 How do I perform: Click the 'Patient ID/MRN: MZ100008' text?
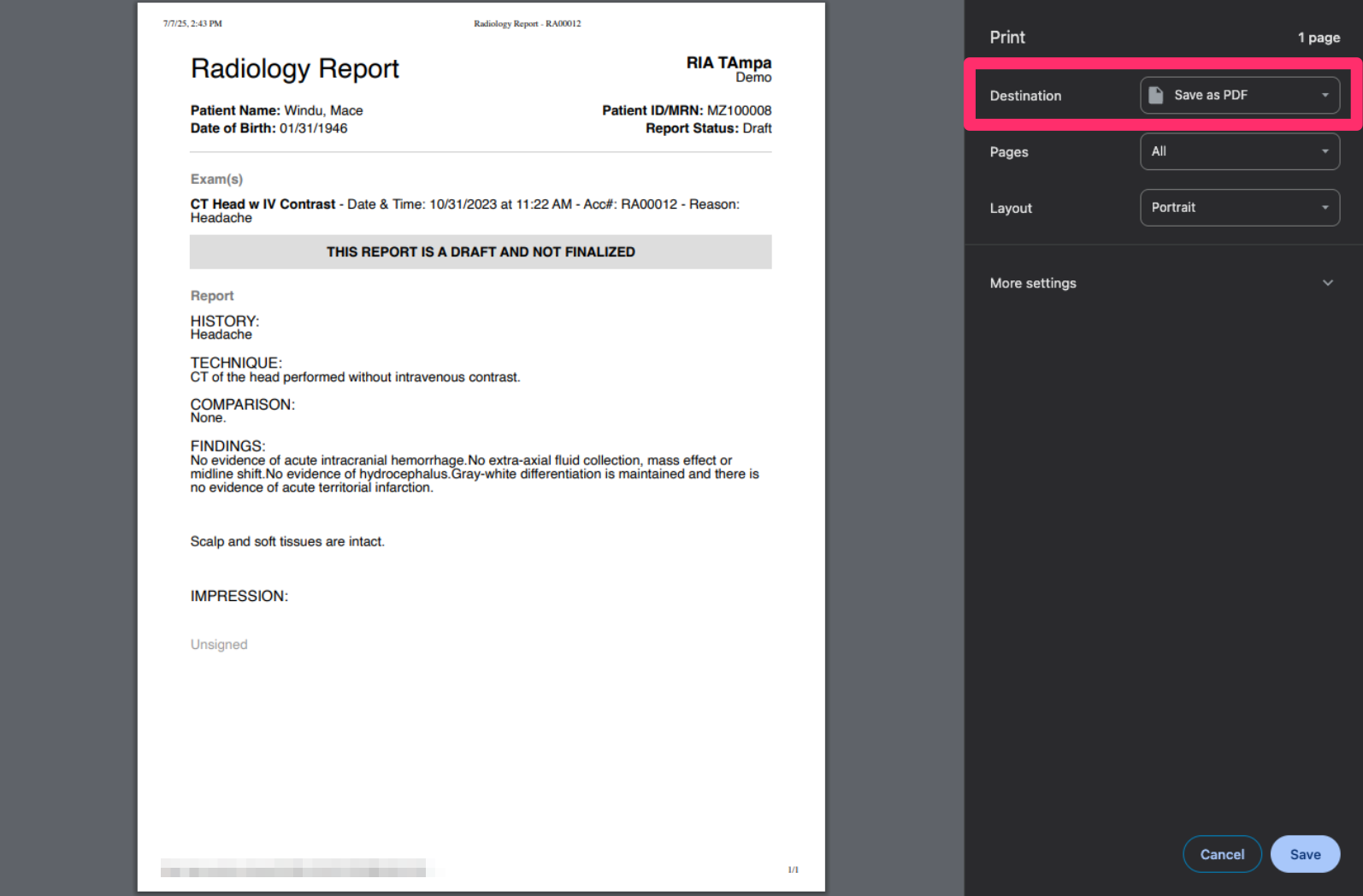point(687,110)
